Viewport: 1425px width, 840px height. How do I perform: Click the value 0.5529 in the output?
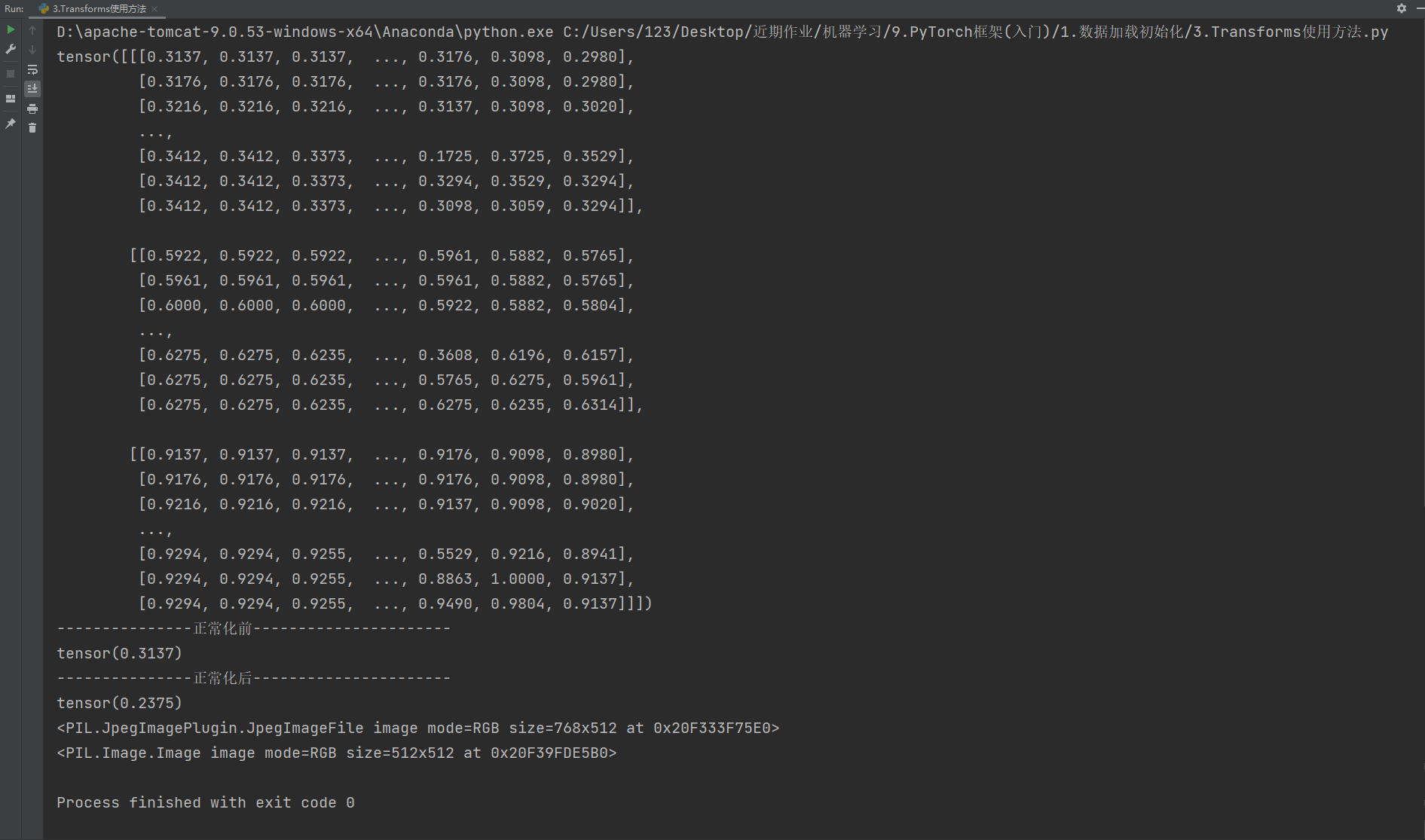[x=445, y=554]
